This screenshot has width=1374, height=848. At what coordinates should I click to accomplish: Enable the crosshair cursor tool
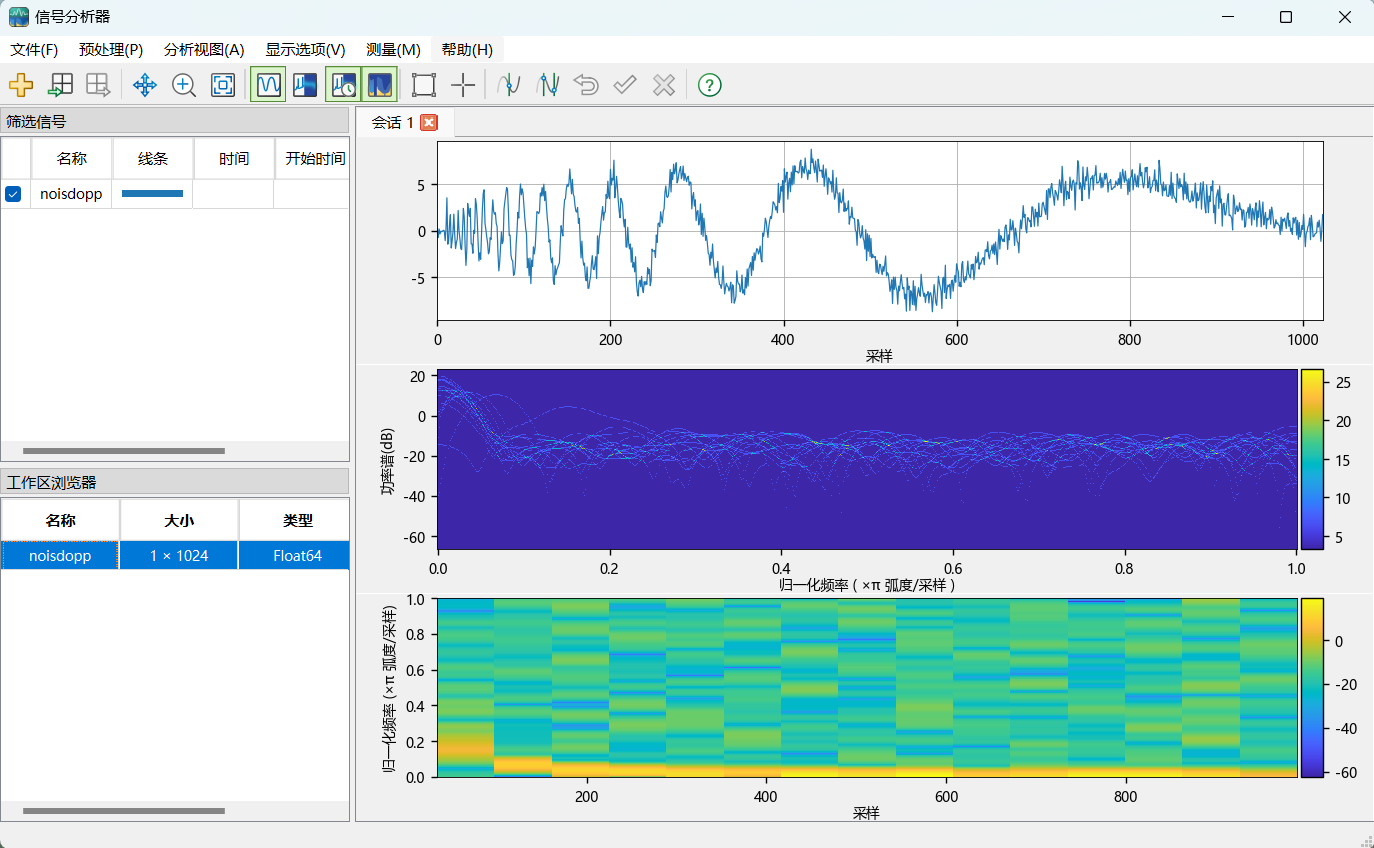pos(463,85)
